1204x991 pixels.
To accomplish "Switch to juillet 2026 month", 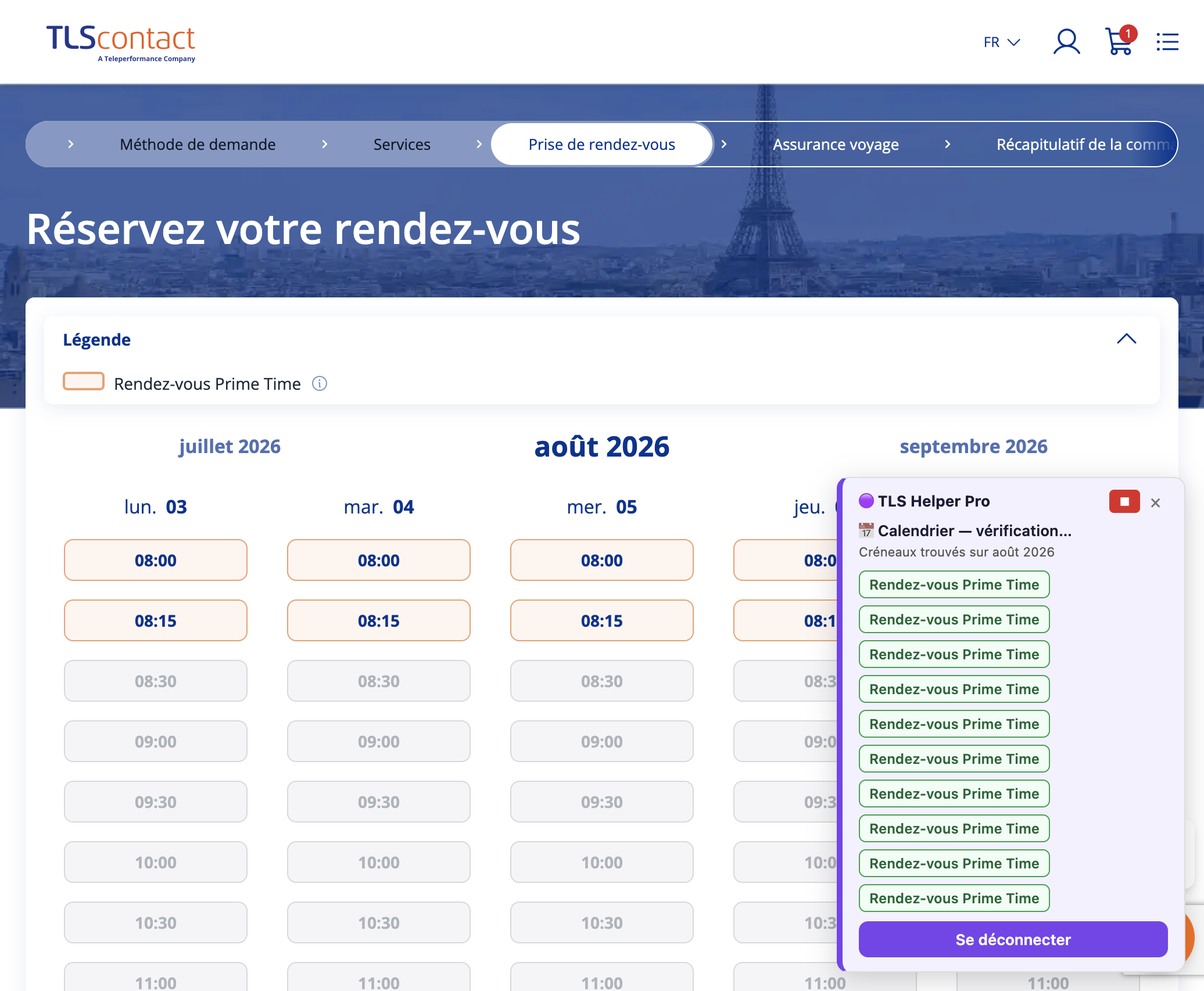I will tap(230, 446).
